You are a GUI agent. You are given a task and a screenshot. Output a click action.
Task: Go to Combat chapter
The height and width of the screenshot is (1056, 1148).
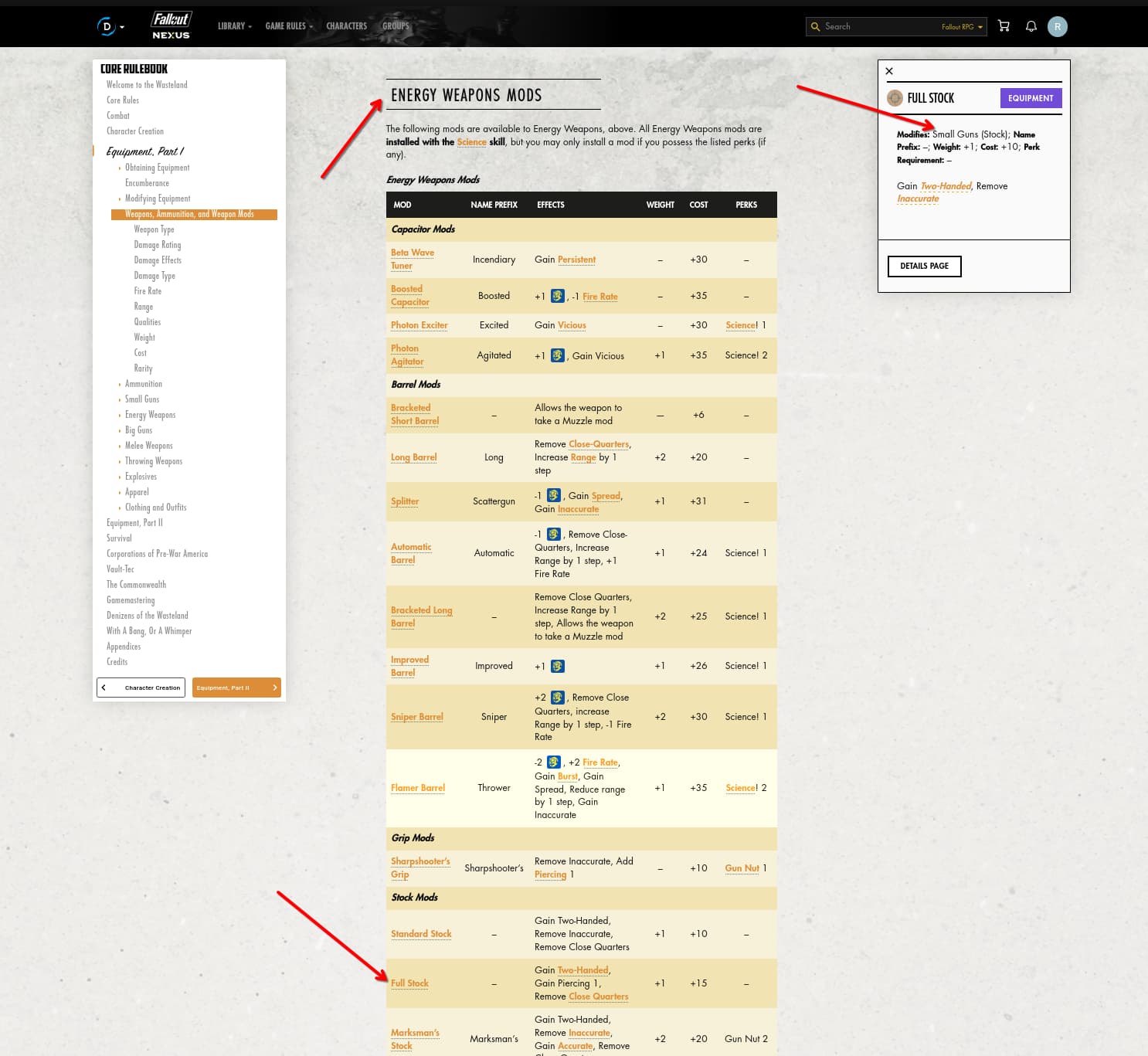pyautogui.click(x=118, y=116)
